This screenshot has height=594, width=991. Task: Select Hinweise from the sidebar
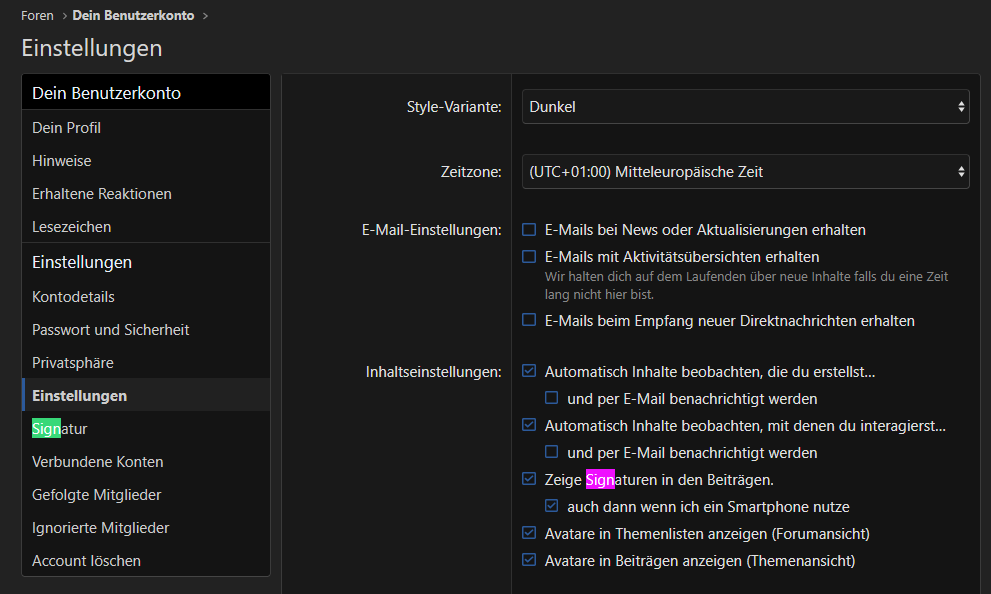click(x=62, y=161)
